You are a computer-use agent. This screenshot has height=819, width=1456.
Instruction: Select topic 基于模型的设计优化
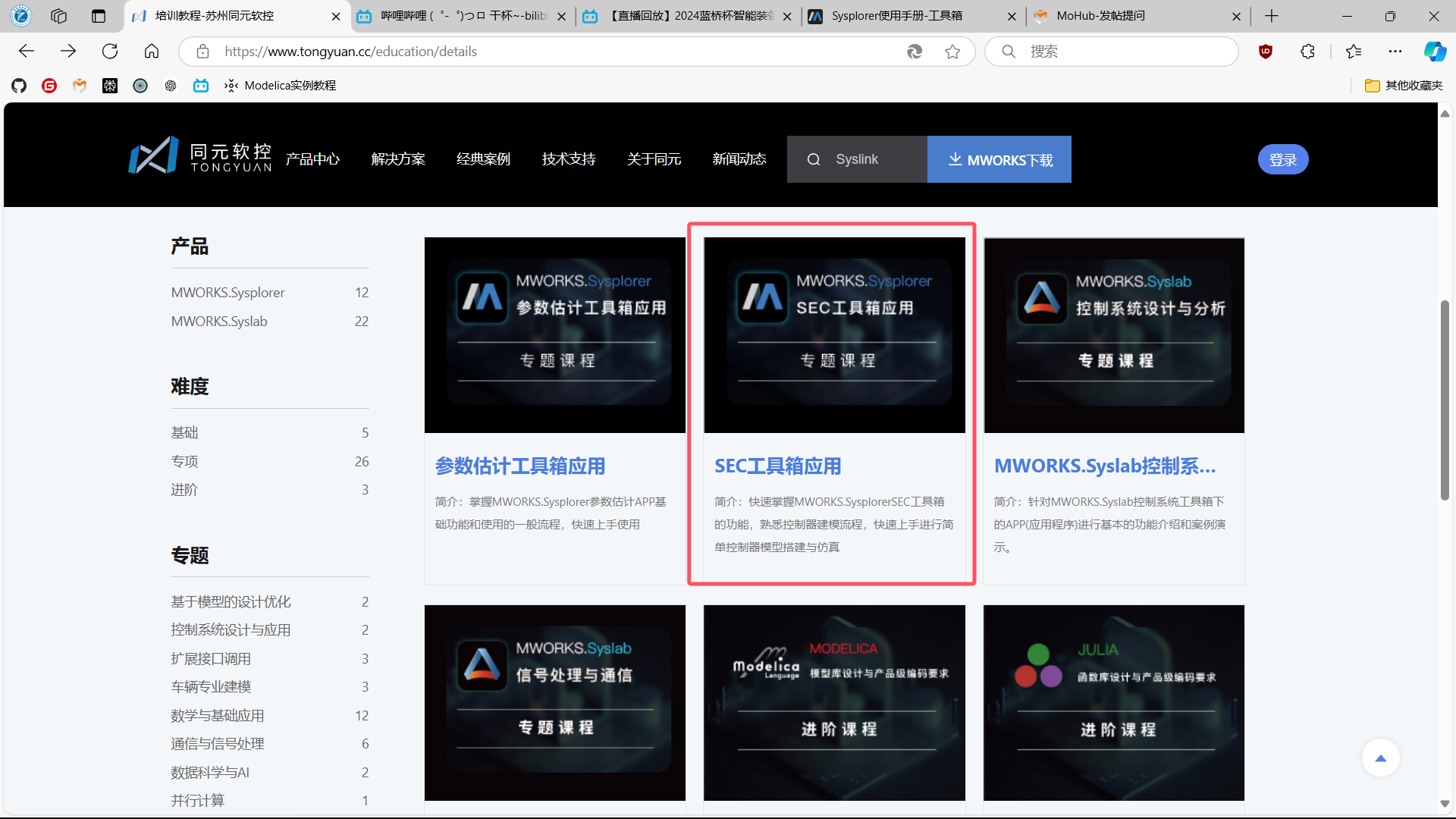pos(269,602)
